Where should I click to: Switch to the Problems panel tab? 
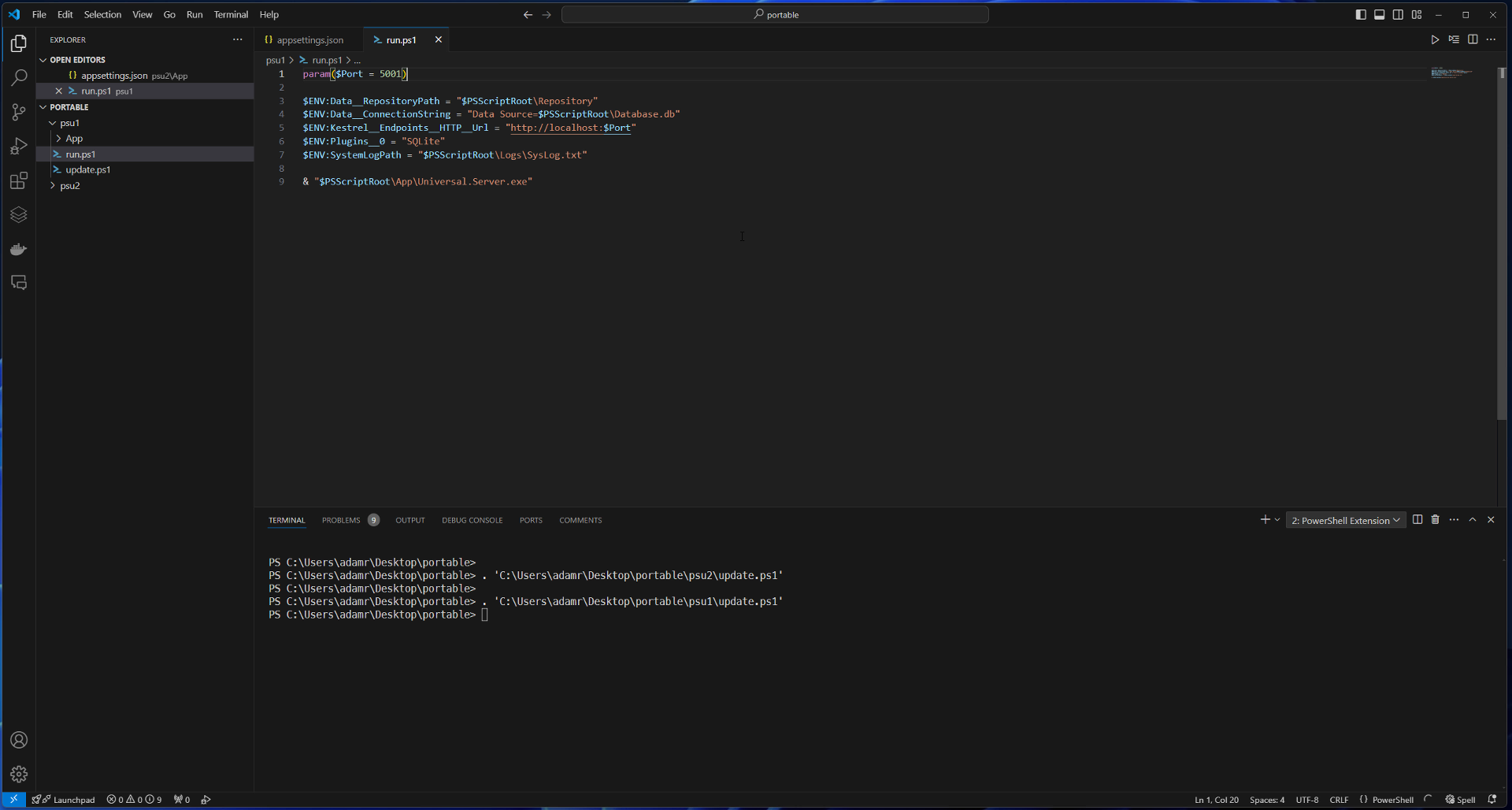pyautogui.click(x=341, y=521)
